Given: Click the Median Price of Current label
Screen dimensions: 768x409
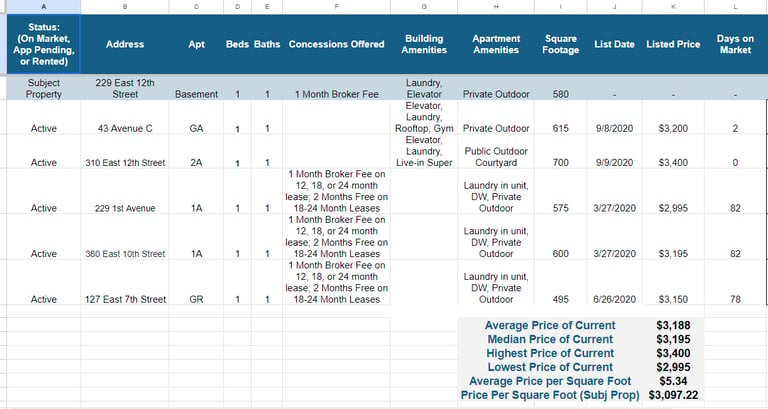Looking at the screenshot, I should tap(550, 339).
